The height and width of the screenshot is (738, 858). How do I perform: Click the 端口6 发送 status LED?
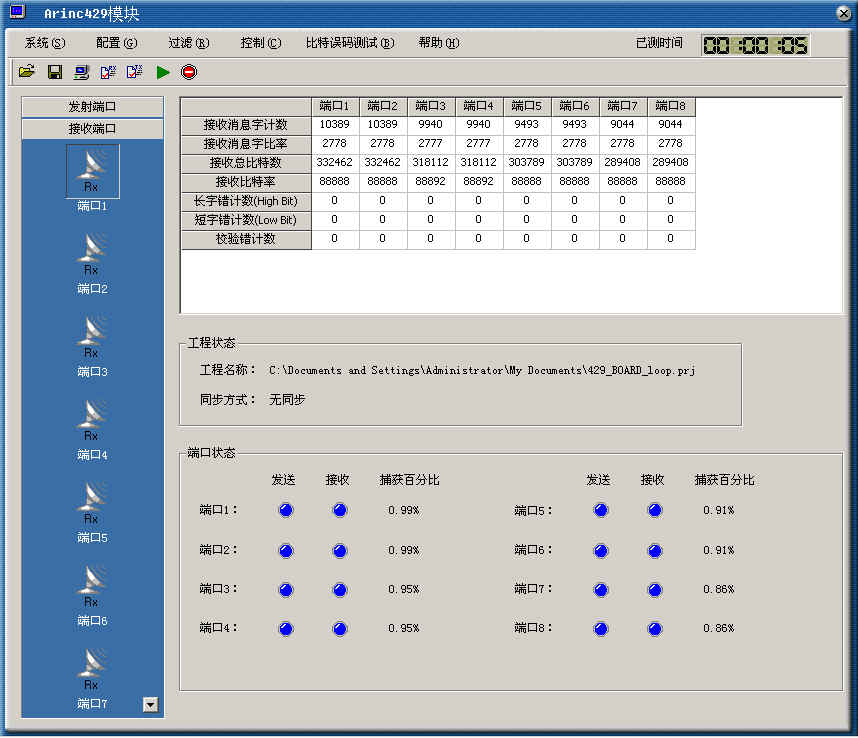pyautogui.click(x=601, y=550)
